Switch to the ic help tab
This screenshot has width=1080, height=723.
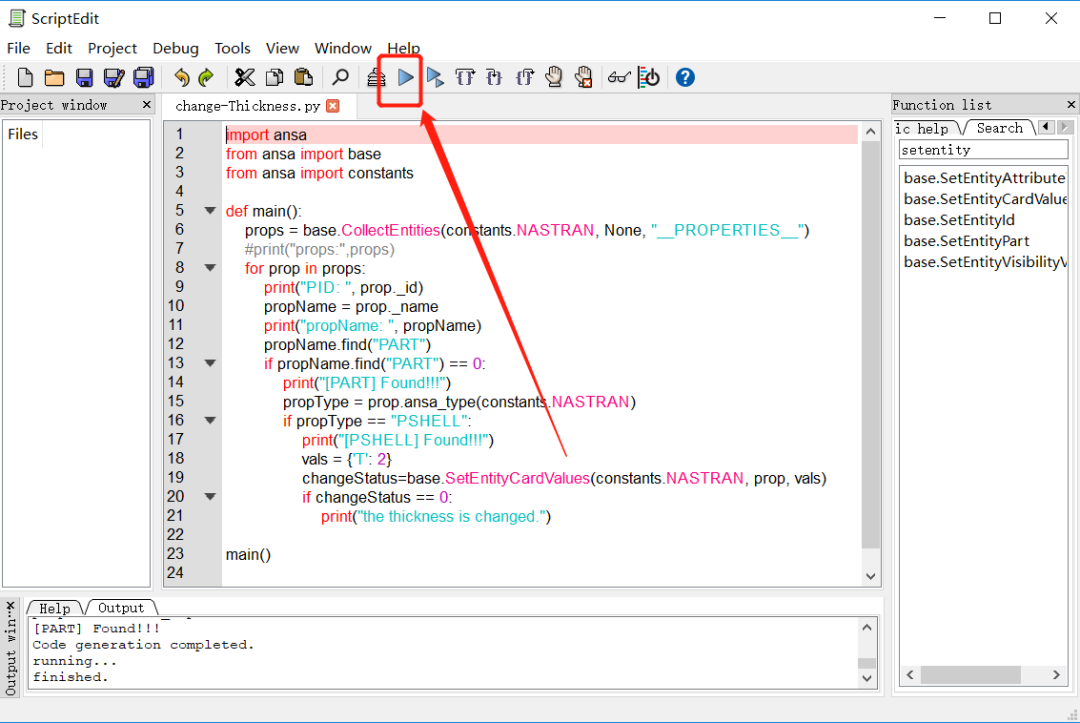(x=922, y=129)
